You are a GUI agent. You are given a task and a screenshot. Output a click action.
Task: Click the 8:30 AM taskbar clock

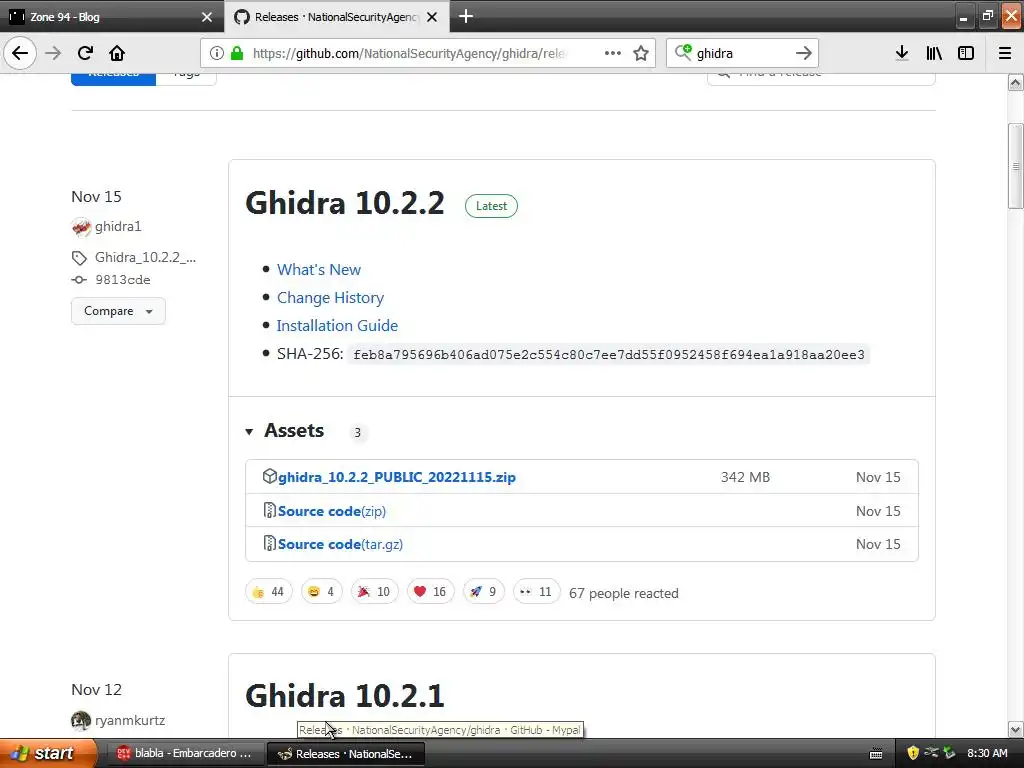point(987,753)
